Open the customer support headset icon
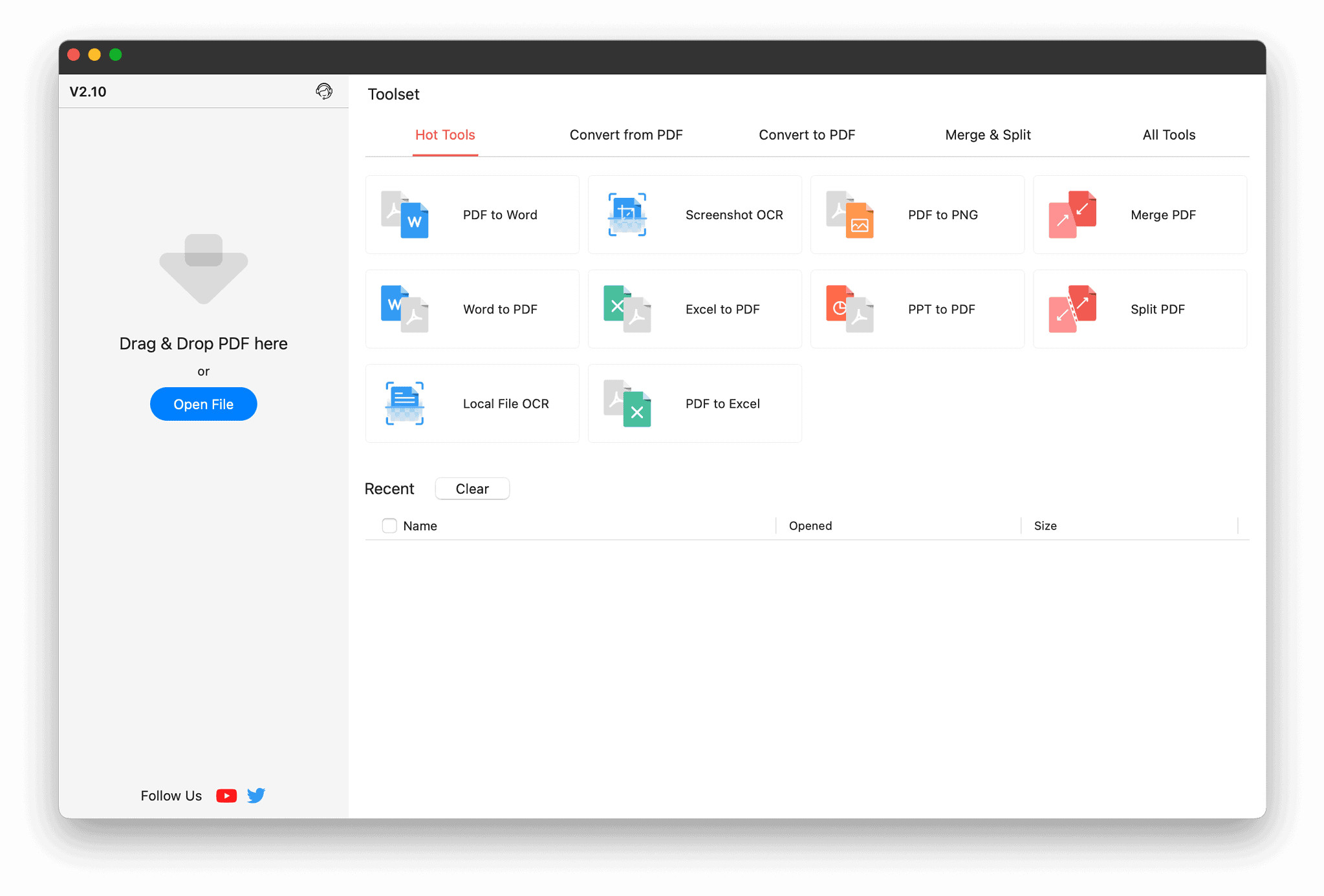The image size is (1324, 896). point(324,91)
